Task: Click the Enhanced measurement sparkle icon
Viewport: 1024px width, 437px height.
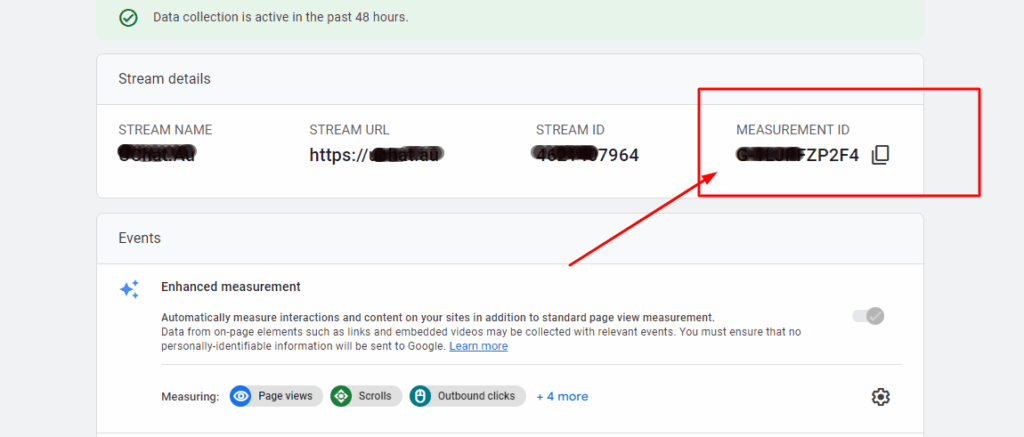Action: click(129, 289)
